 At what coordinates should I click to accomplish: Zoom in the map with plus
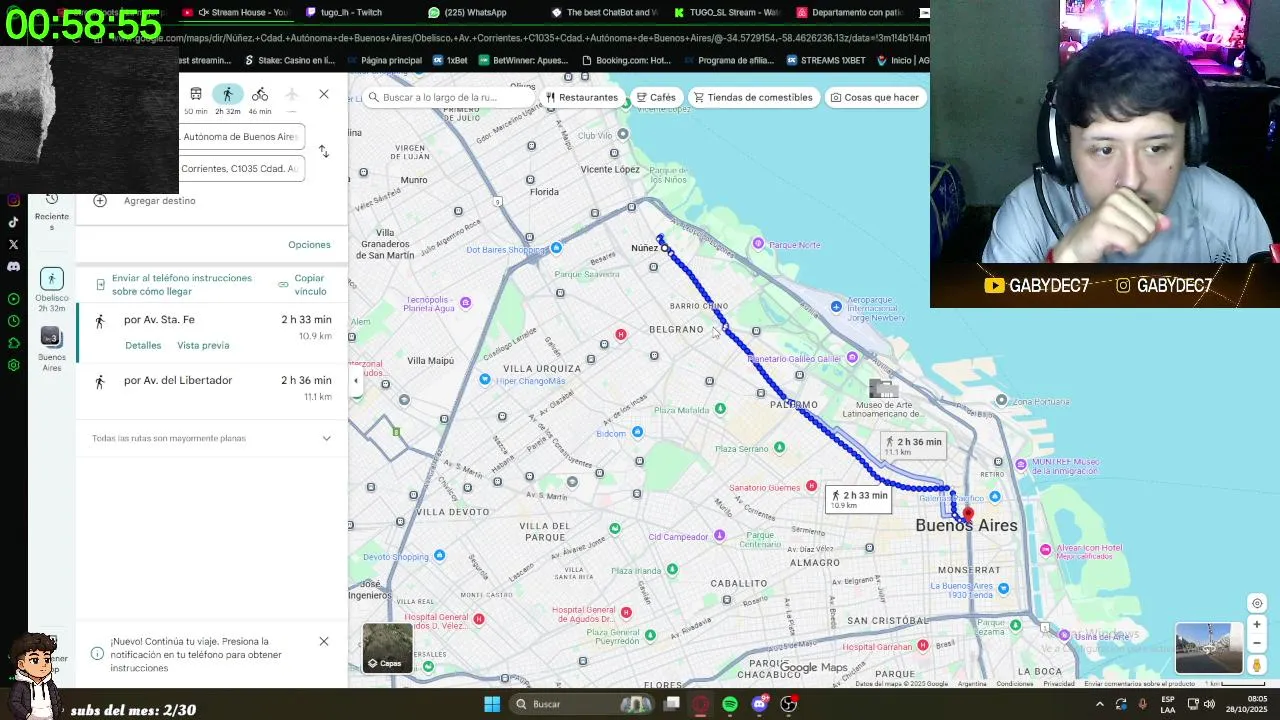1257,625
